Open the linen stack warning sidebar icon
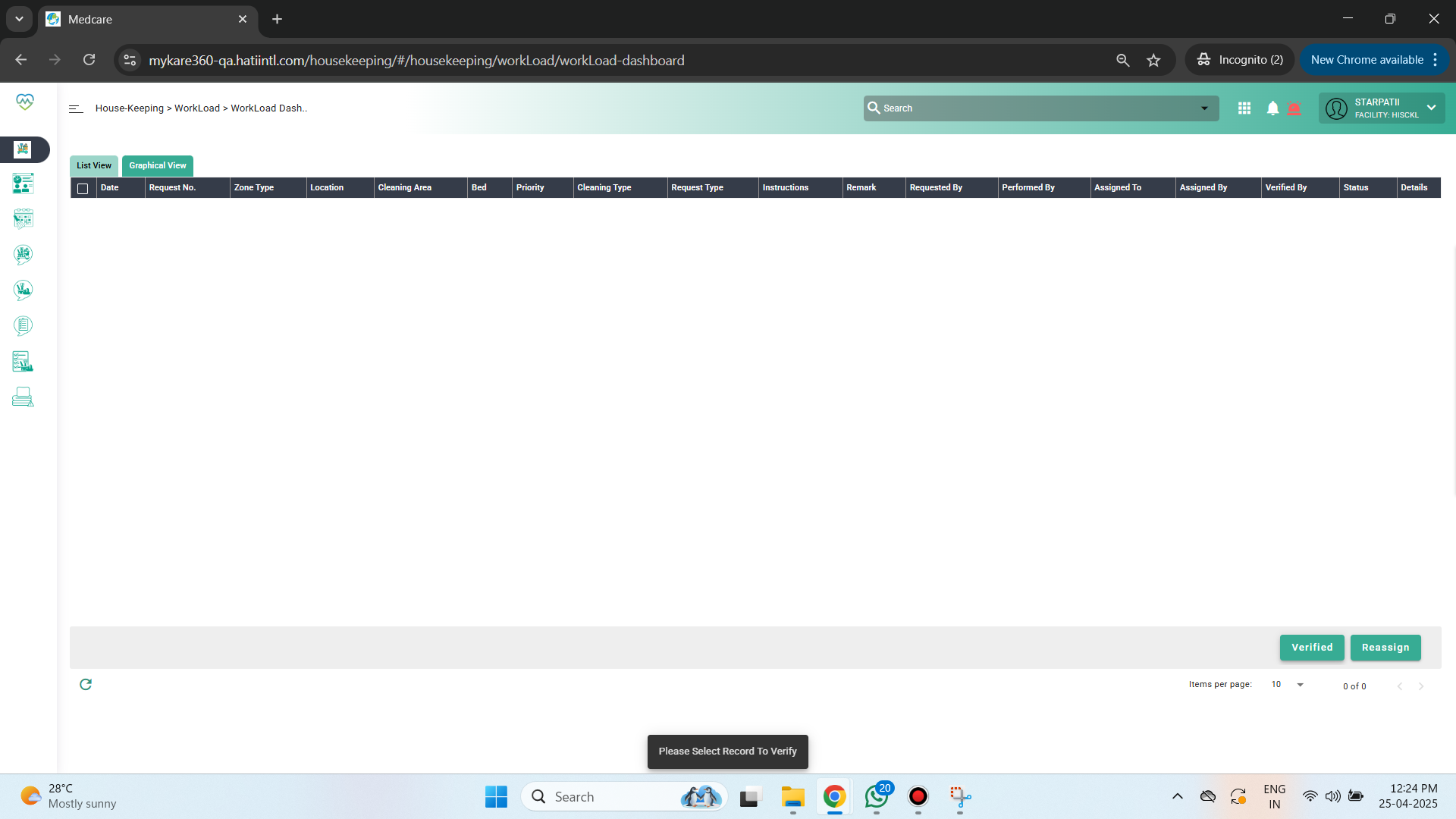 [x=23, y=397]
